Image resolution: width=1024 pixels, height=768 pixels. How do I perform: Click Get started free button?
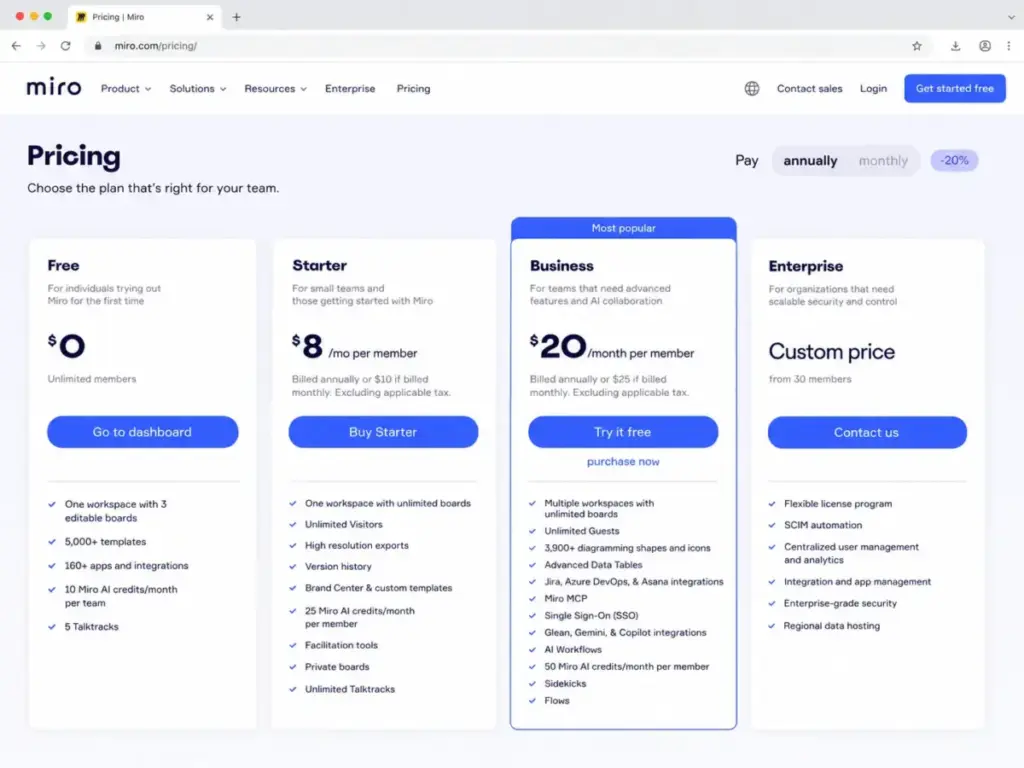pyautogui.click(x=954, y=88)
